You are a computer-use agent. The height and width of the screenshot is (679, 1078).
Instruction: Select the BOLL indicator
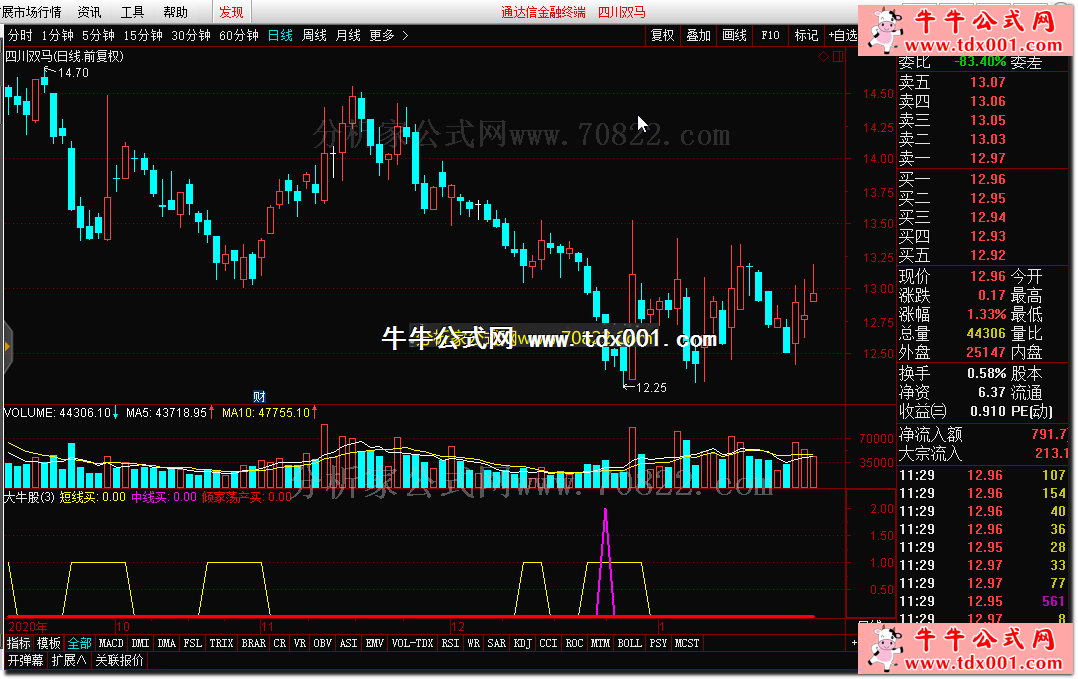(x=629, y=643)
